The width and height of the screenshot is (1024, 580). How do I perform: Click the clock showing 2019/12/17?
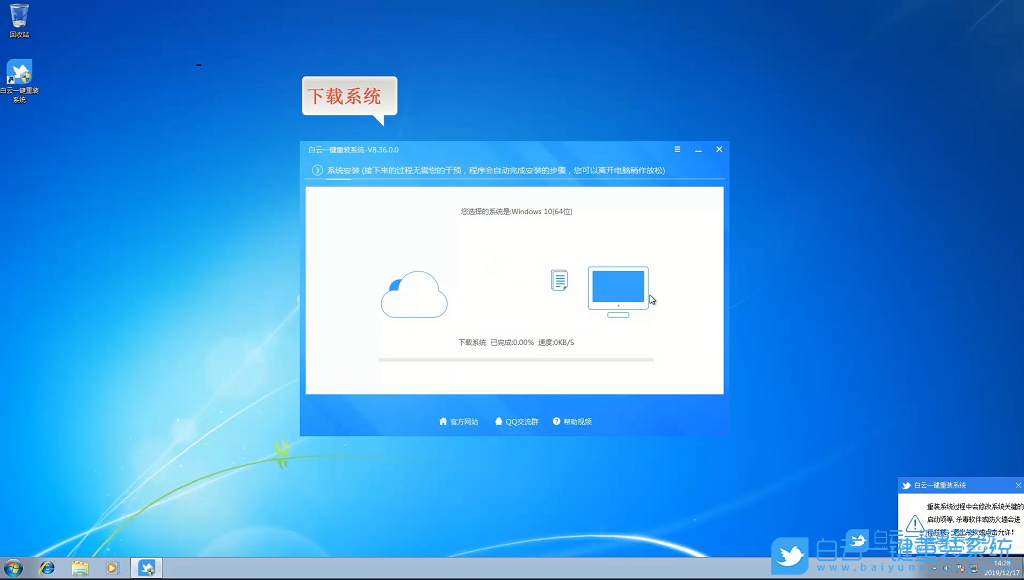[1000, 570]
